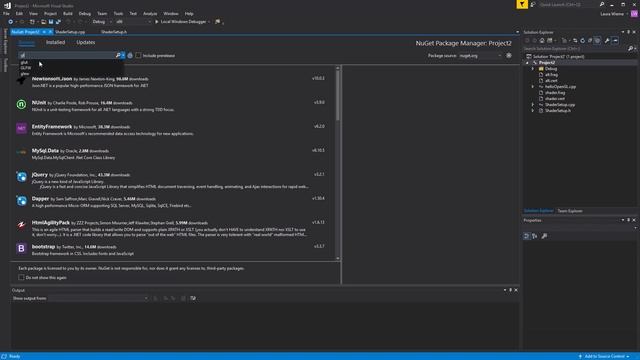
Task: Open the x86 platform dropdown
Action: [133, 22]
